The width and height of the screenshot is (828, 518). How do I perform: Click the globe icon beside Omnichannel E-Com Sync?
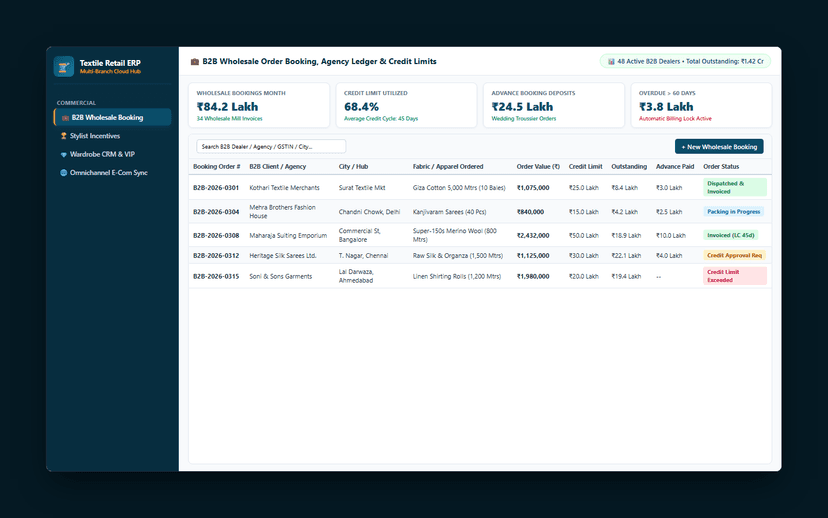tap(64, 173)
